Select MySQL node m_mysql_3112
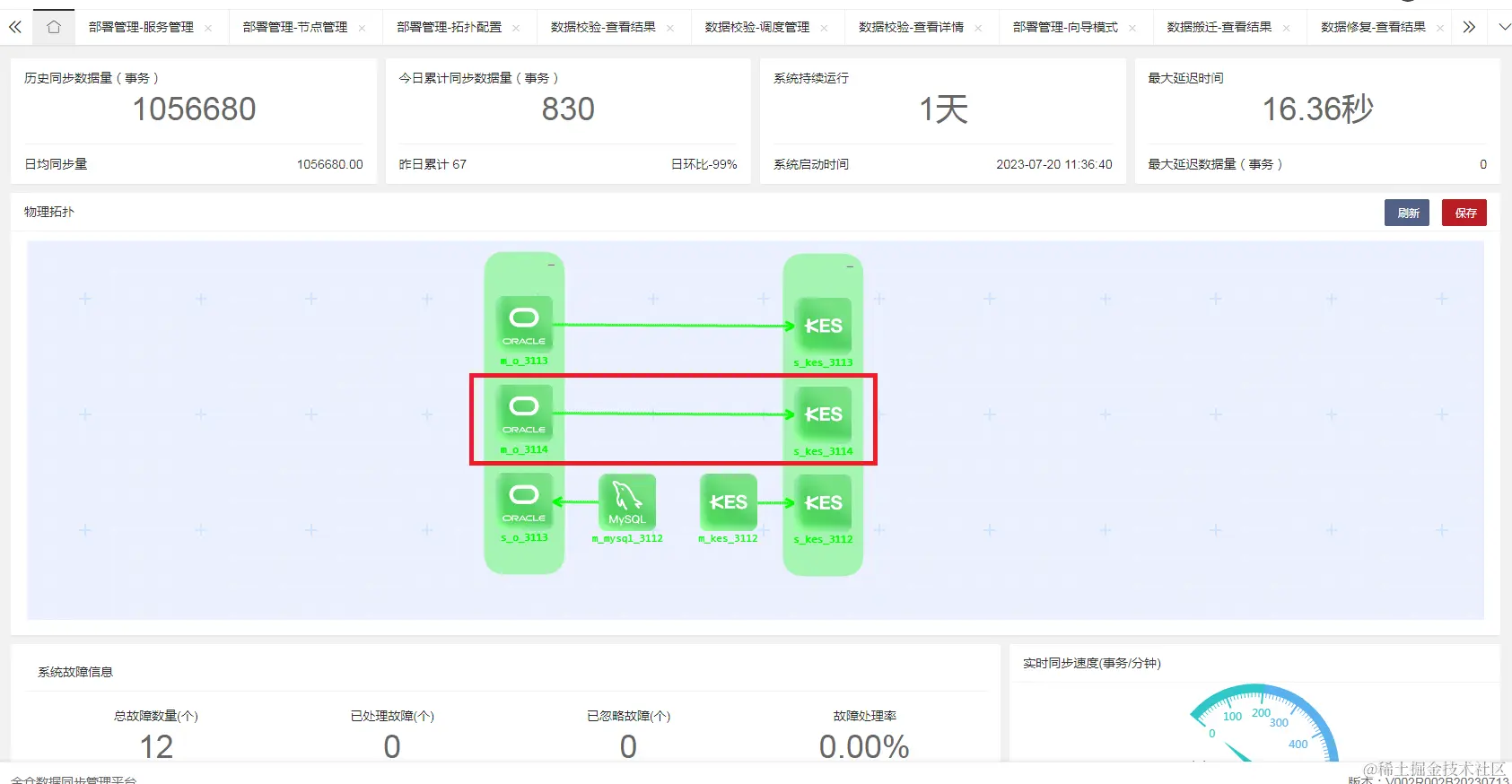The width and height of the screenshot is (1512, 784). click(627, 502)
